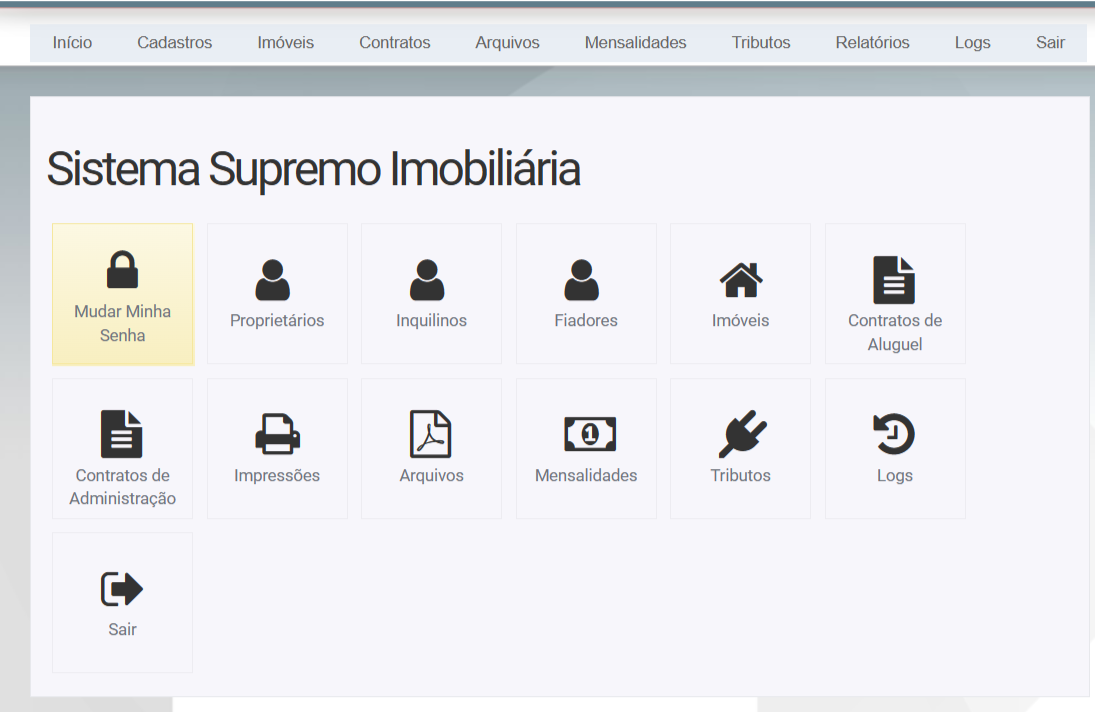The image size is (1095, 712).
Task: Open Fiadores via its person icon
Action: point(581,280)
